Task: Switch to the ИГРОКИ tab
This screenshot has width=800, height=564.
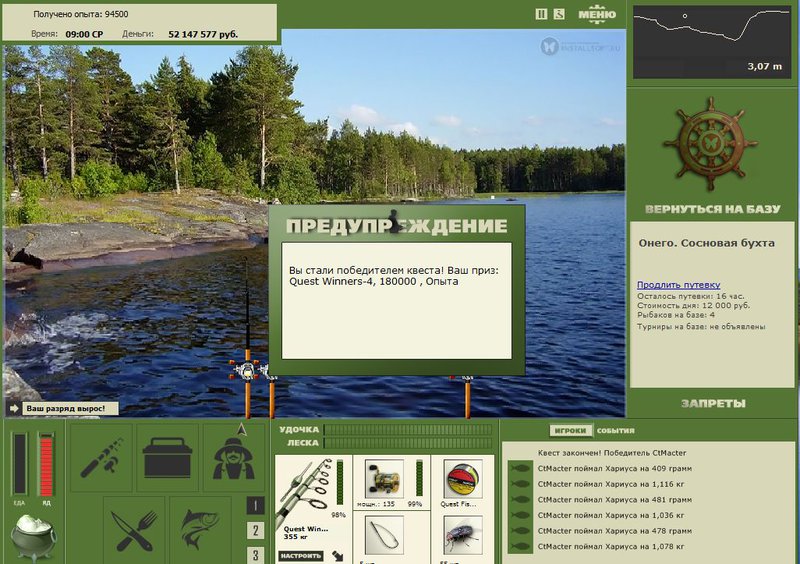Action: pos(570,431)
